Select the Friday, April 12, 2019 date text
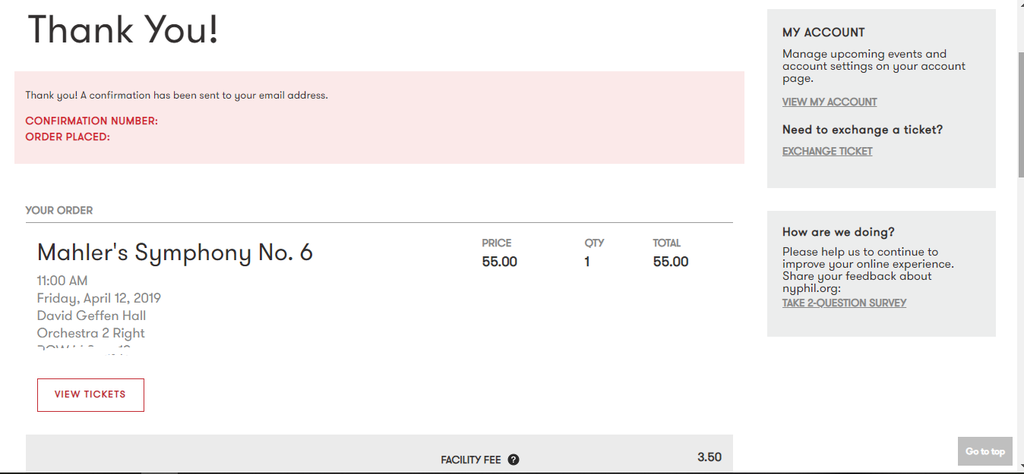This screenshot has width=1024, height=474. click(99, 298)
